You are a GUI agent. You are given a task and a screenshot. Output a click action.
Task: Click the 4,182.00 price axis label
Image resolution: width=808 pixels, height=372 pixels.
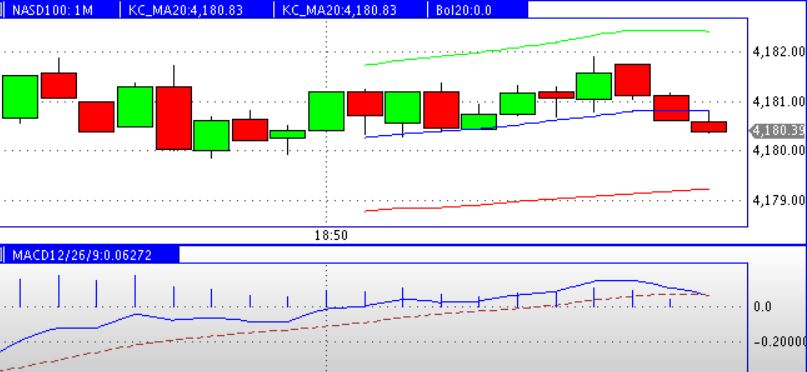tap(778, 52)
